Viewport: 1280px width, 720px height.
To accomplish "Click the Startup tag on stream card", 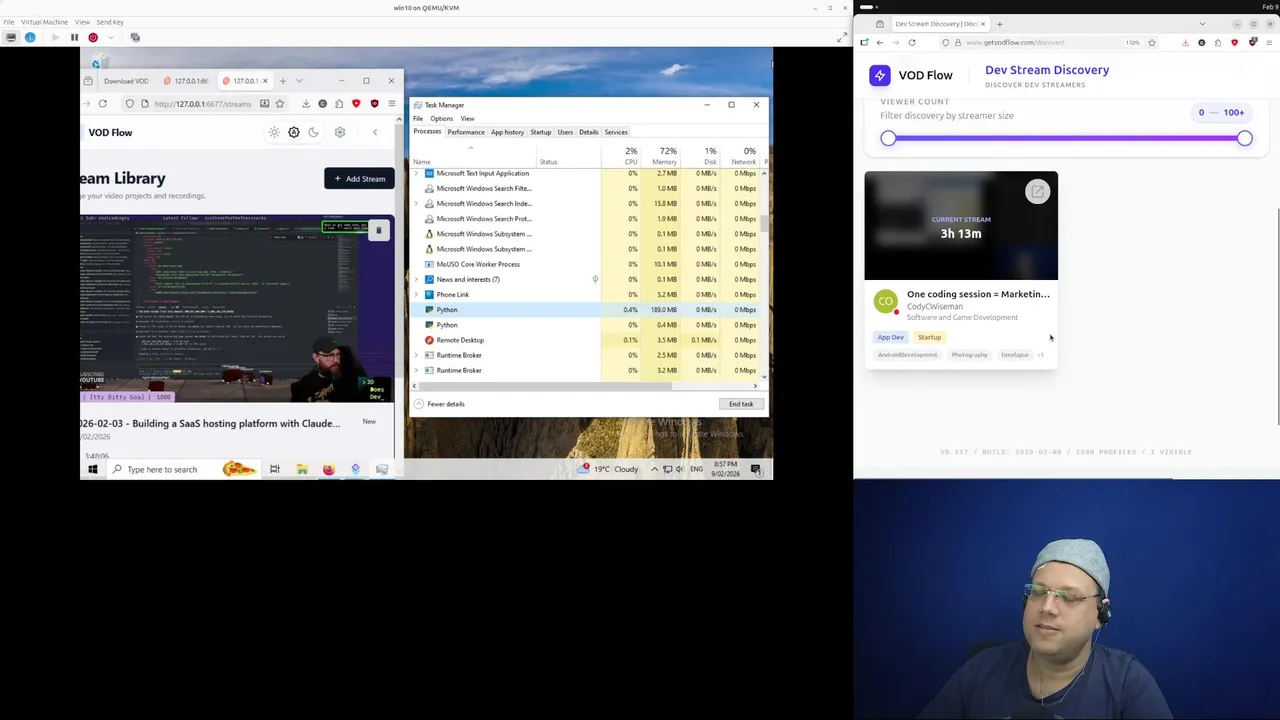I will [929, 337].
